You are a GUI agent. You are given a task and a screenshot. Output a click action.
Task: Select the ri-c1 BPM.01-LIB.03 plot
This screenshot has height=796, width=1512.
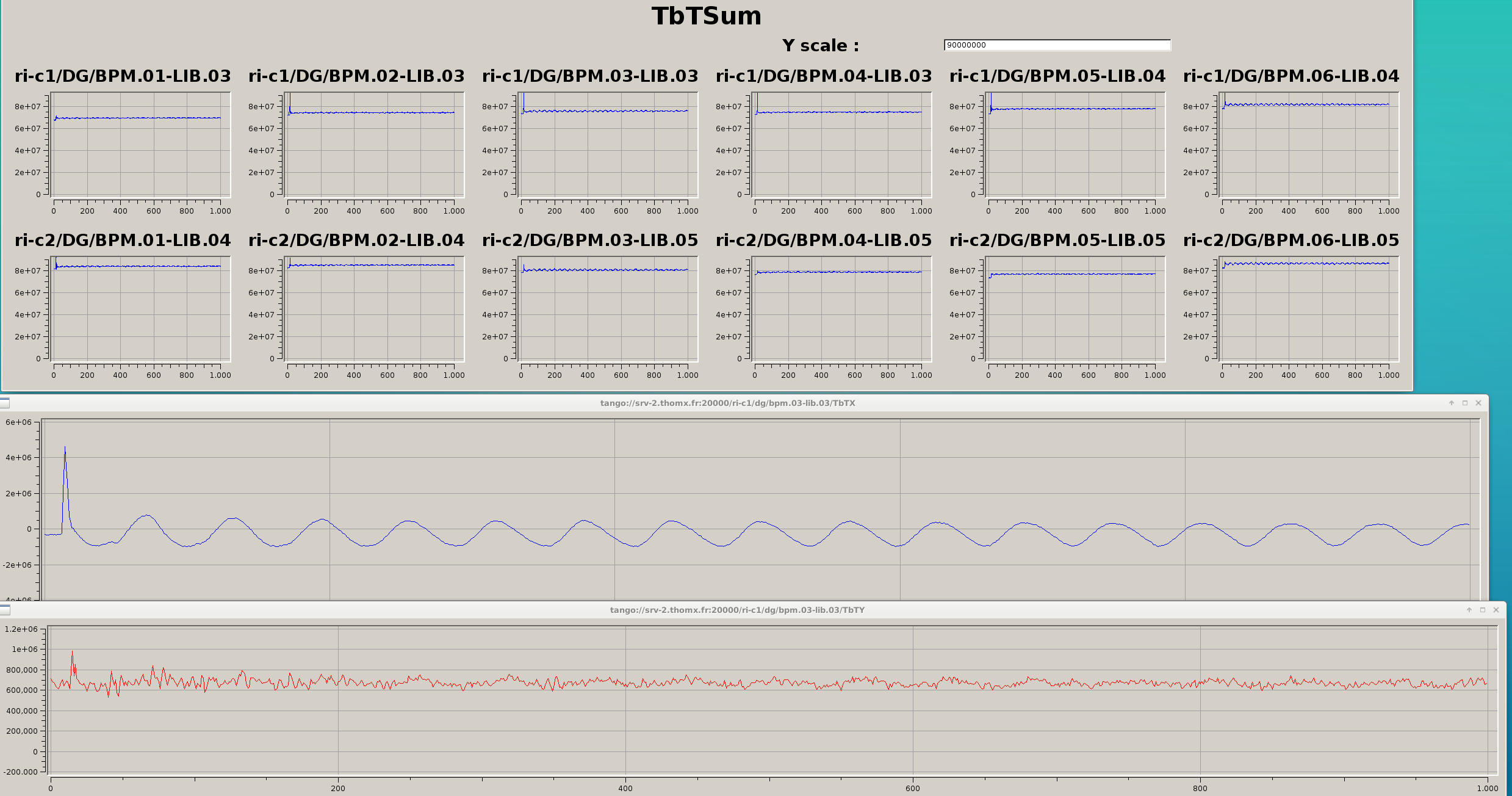click(140, 145)
